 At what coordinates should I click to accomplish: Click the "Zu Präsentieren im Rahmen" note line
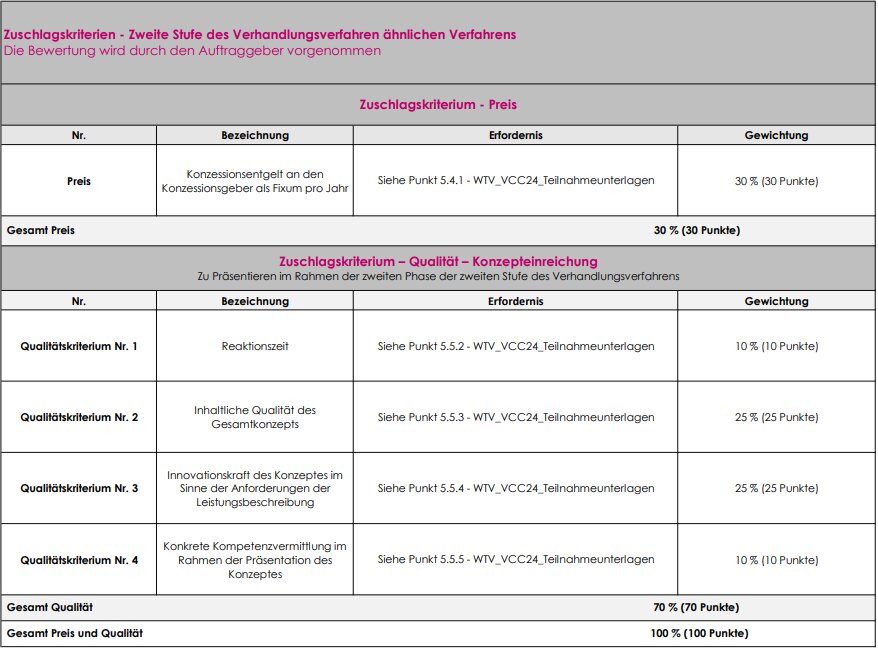pos(438,275)
